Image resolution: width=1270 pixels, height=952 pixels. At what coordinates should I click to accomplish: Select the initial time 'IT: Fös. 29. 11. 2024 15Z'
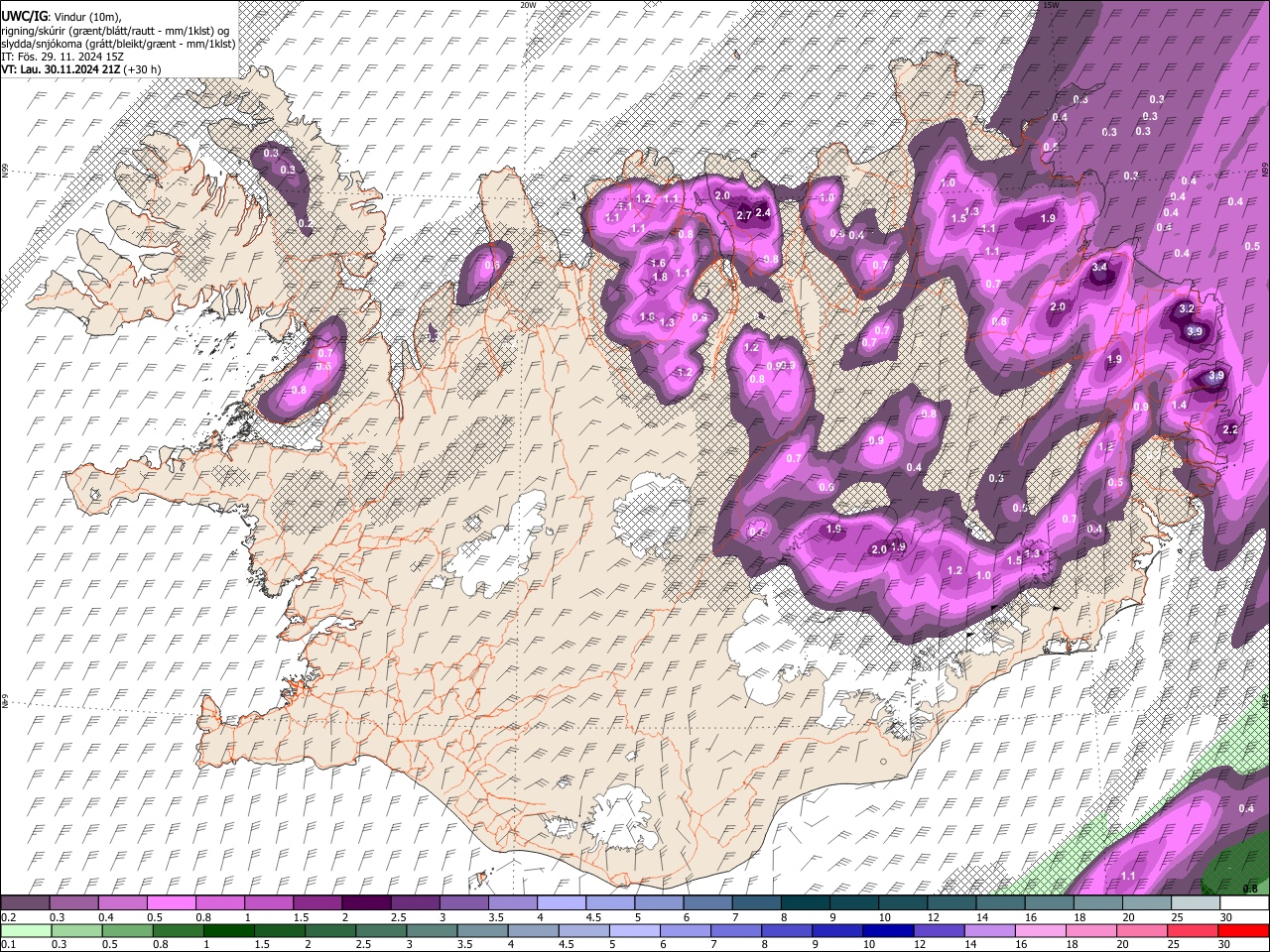coord(63,57)
